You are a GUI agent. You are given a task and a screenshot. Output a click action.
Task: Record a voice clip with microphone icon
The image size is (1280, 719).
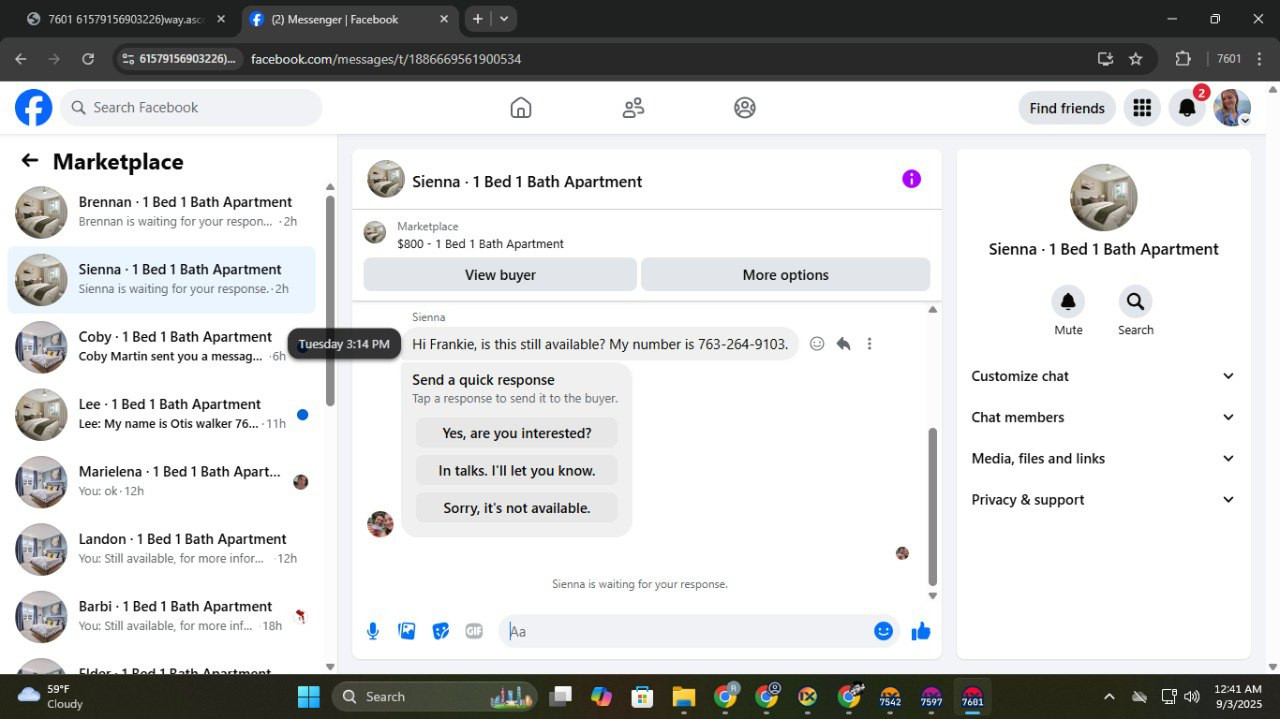(x=373, y=631)
